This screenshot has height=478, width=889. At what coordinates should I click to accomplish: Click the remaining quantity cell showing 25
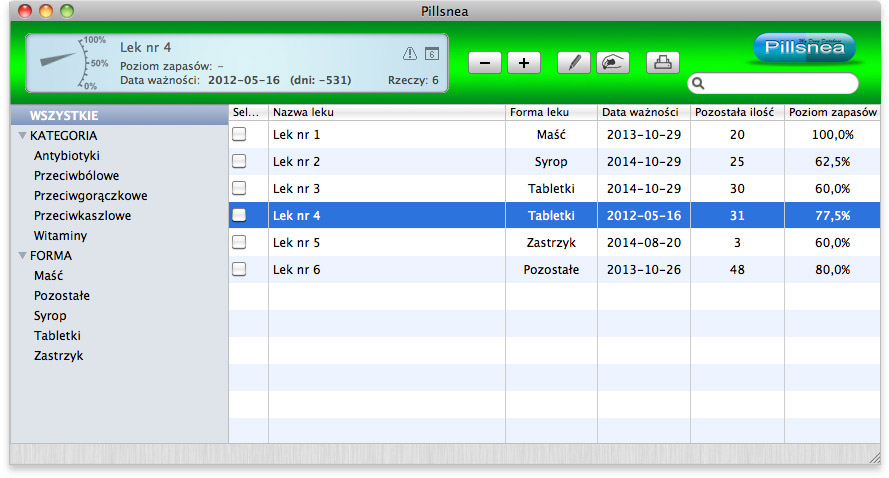coord(737,162)
